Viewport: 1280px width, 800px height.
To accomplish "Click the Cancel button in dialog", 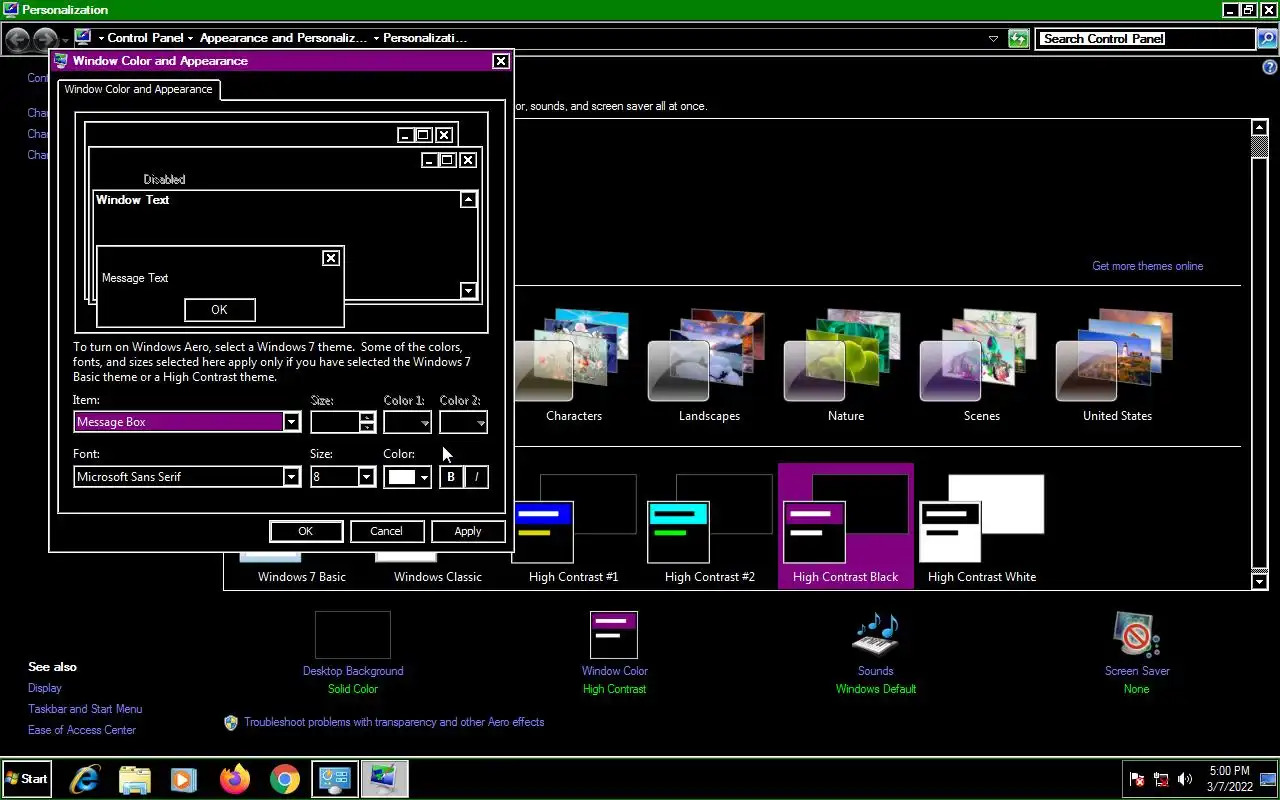I will click(386, 531).
